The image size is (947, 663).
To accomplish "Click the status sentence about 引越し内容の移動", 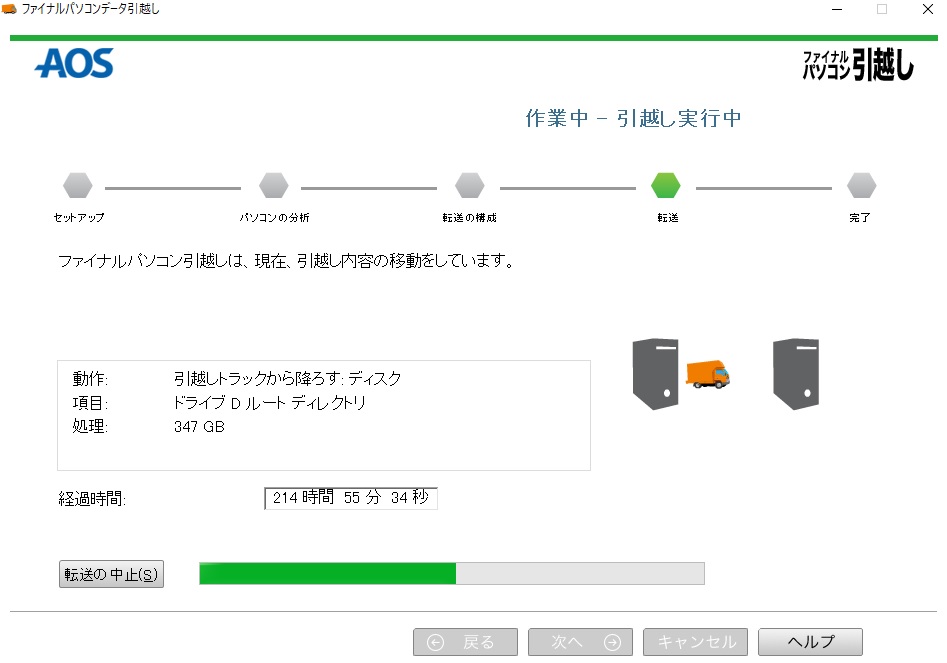I will pyautogui.click(x=286, y=261).
